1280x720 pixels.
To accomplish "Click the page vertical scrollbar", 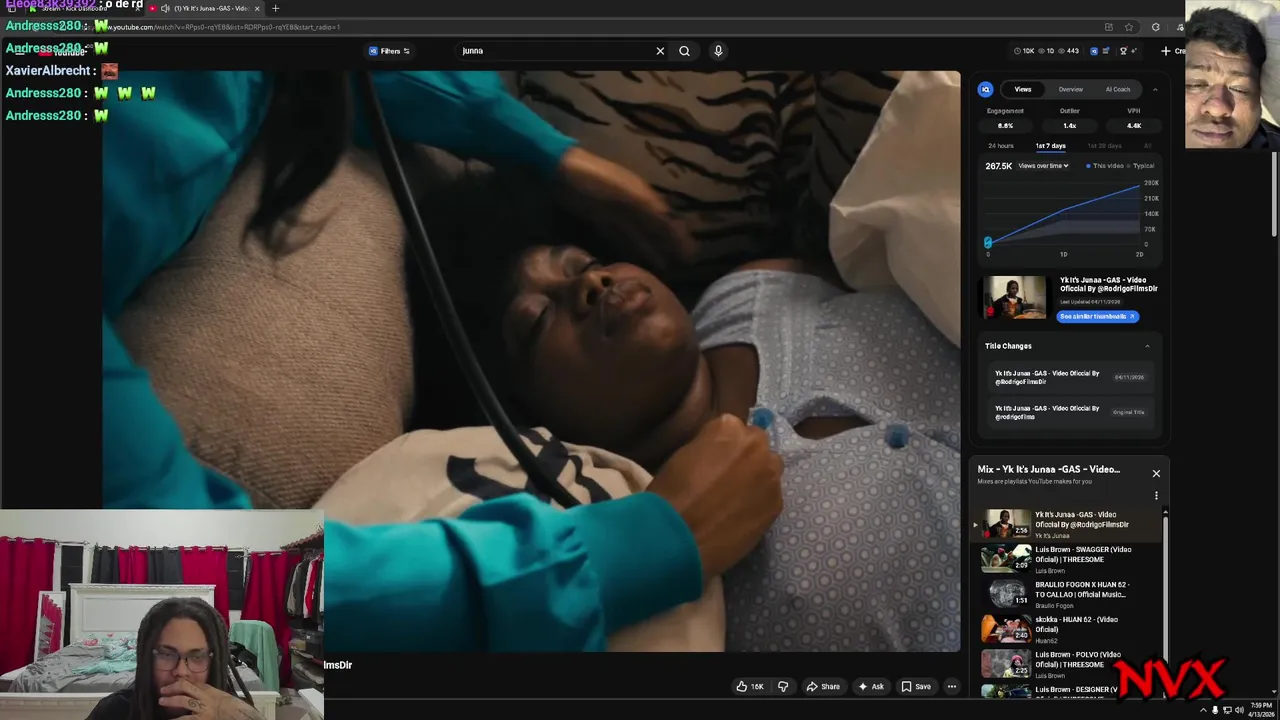I will tap(1274, 195).
